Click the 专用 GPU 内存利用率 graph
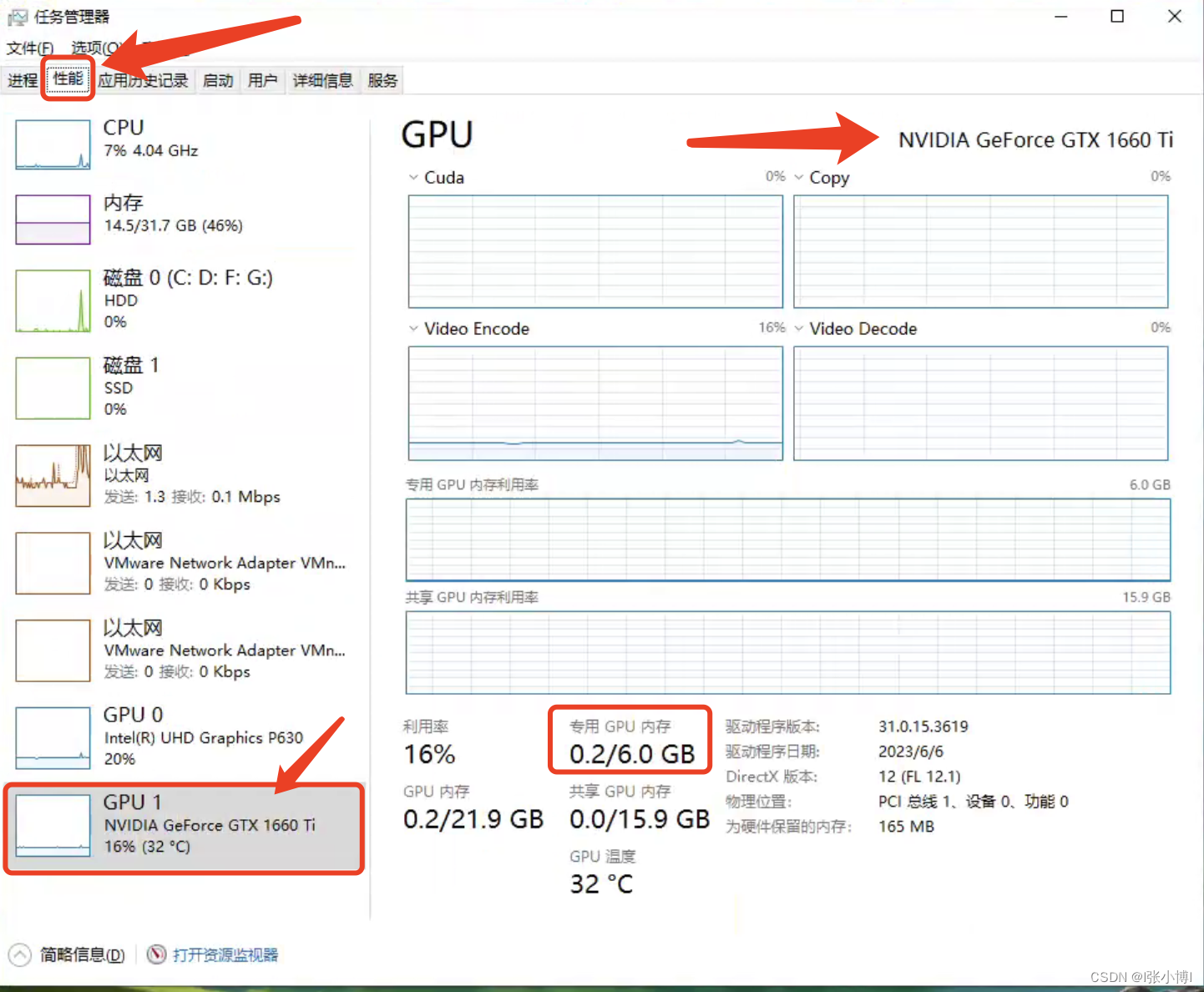 (x=788, y=539)
